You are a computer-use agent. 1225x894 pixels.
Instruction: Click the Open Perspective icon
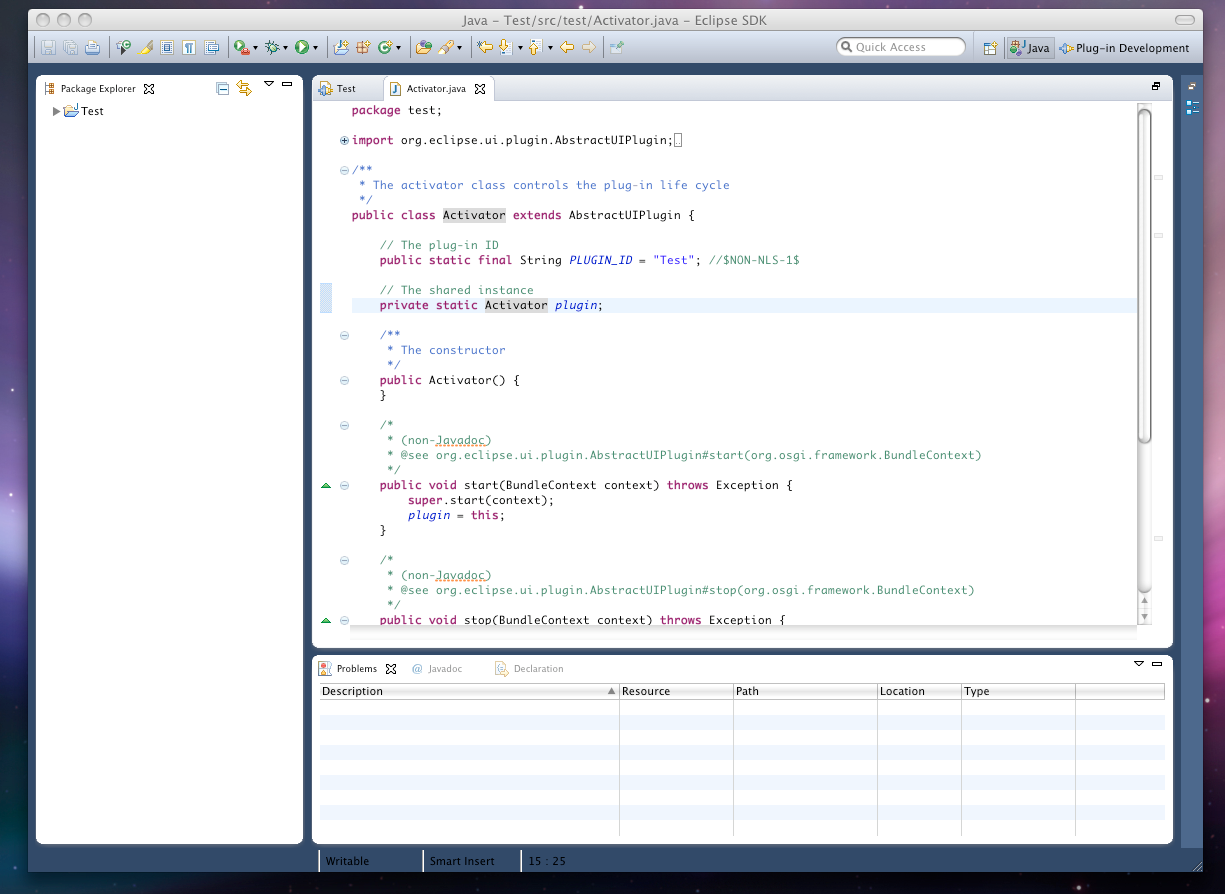[990, 48]
